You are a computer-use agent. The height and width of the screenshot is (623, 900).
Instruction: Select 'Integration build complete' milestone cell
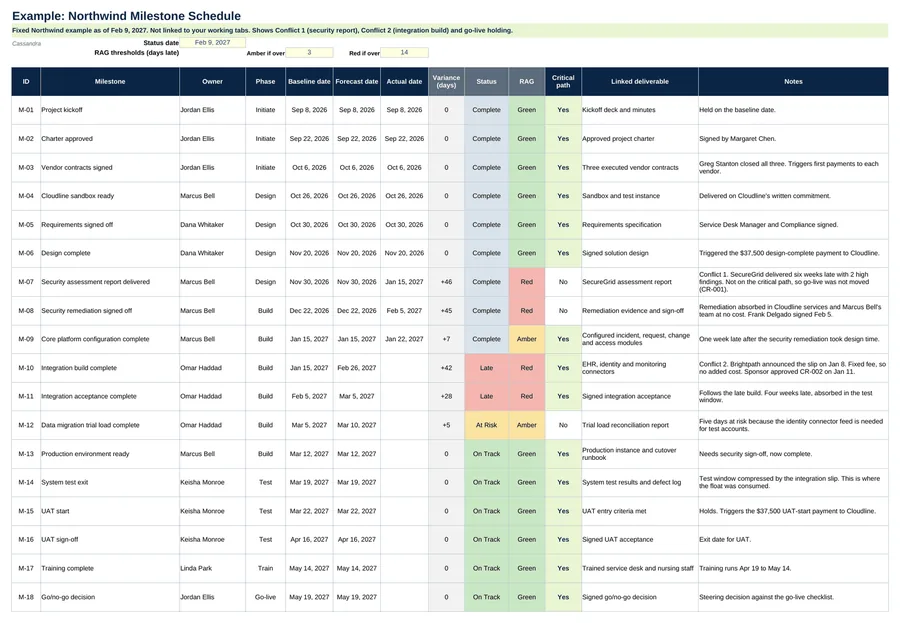(110, 367)
